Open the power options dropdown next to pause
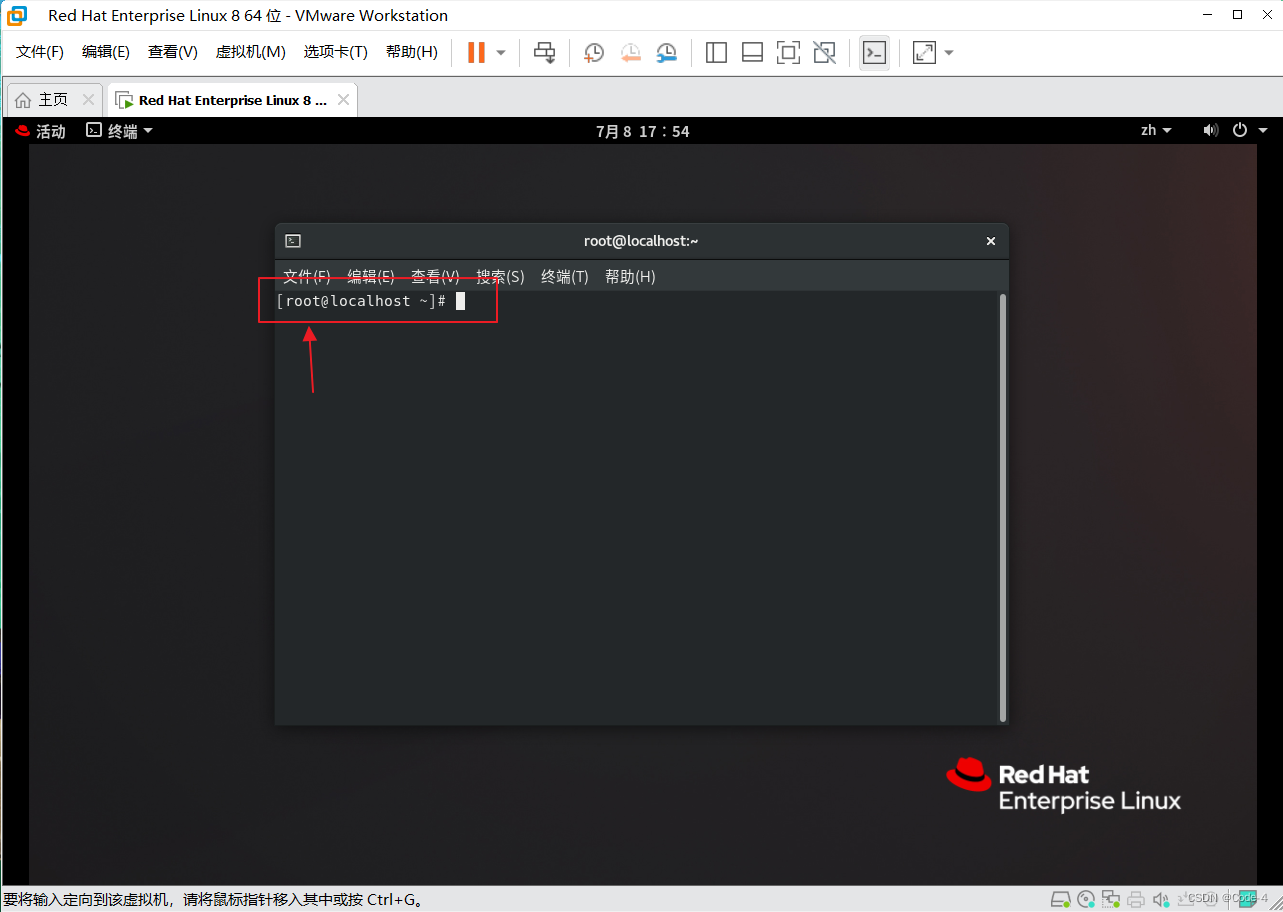The height and width of the screenshot is (912, 1283). 501,52
